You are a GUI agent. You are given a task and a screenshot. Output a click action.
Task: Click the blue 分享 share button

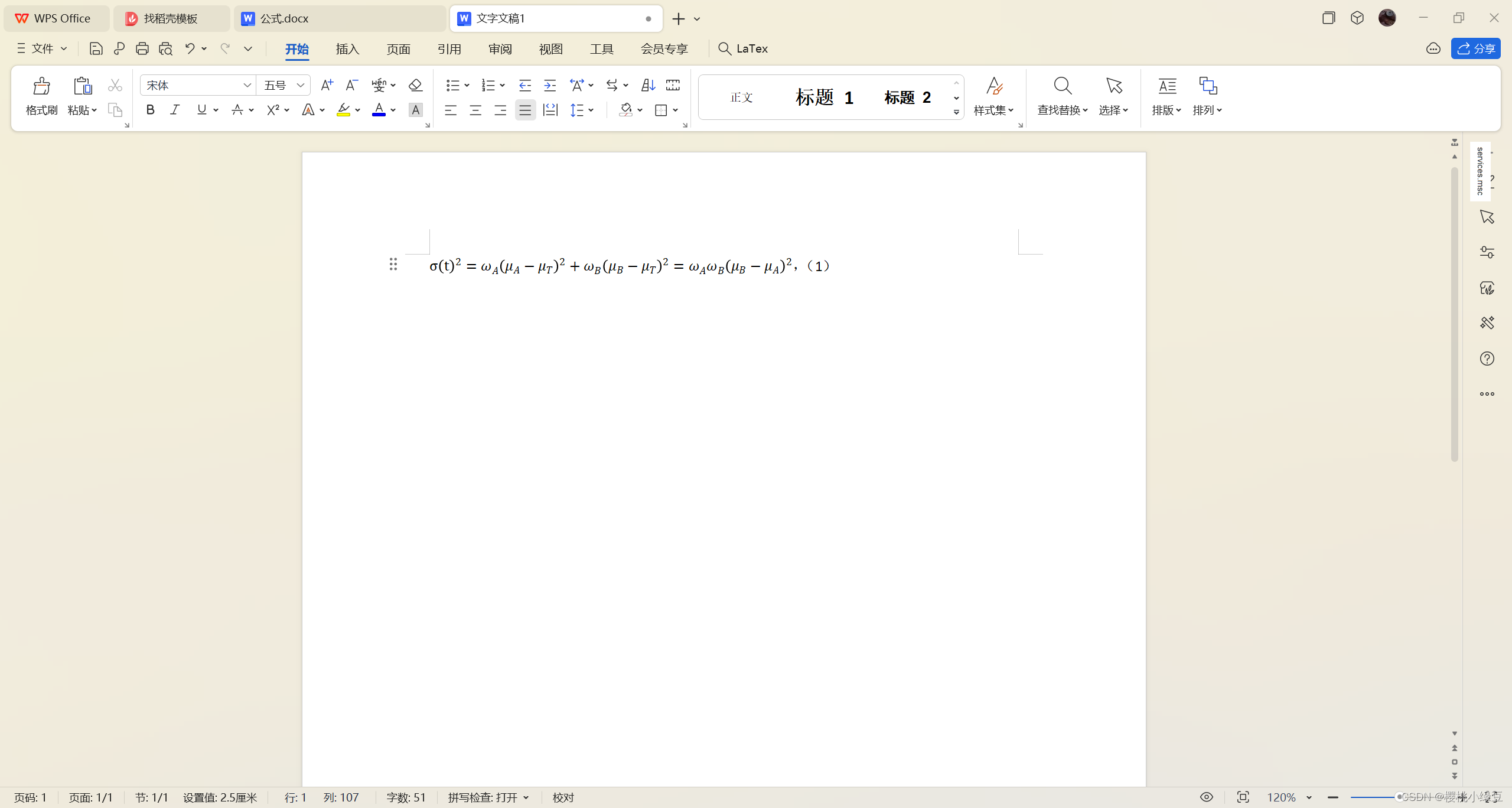click(x=1475, y=48)
